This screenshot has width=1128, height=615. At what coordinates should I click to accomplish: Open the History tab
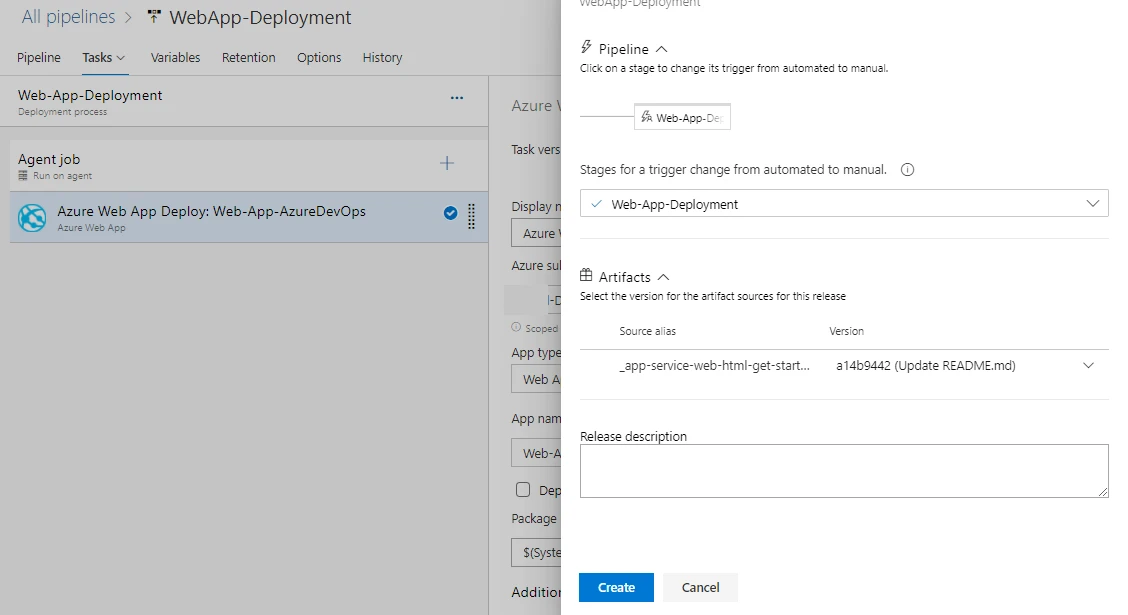[382, 57]
